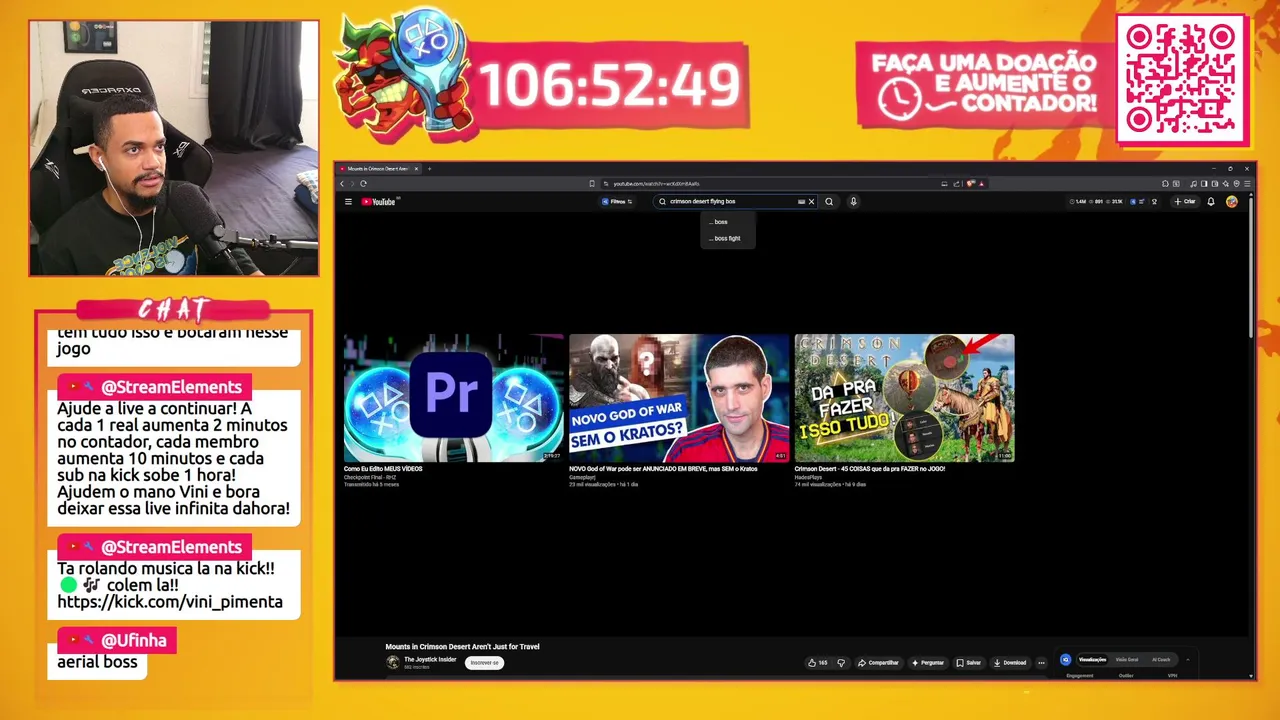Click the Compartilhar share button
This screenshot has height=720, width=1280.
[878, 663]
